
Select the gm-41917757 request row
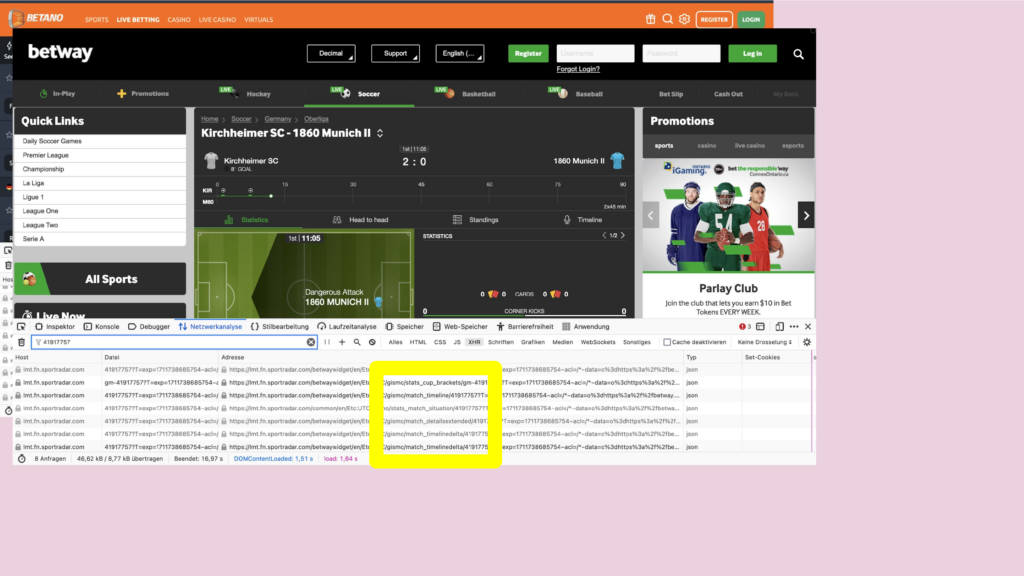click(413, 383)
